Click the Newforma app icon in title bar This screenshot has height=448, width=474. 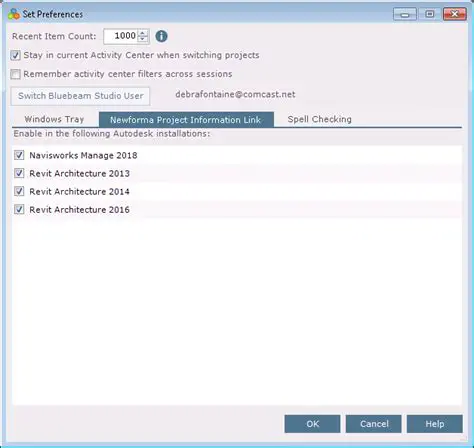point(14,14)
